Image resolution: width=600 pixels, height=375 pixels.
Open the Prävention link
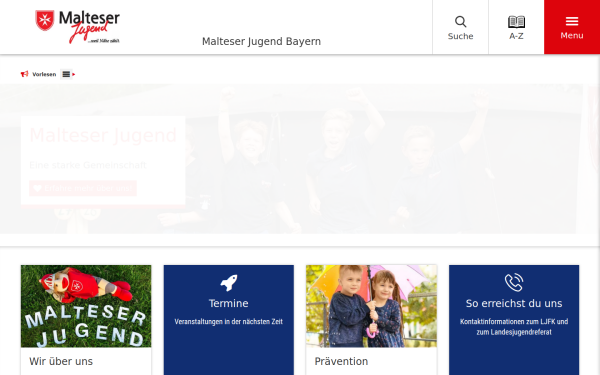click(x=341, y=361)
